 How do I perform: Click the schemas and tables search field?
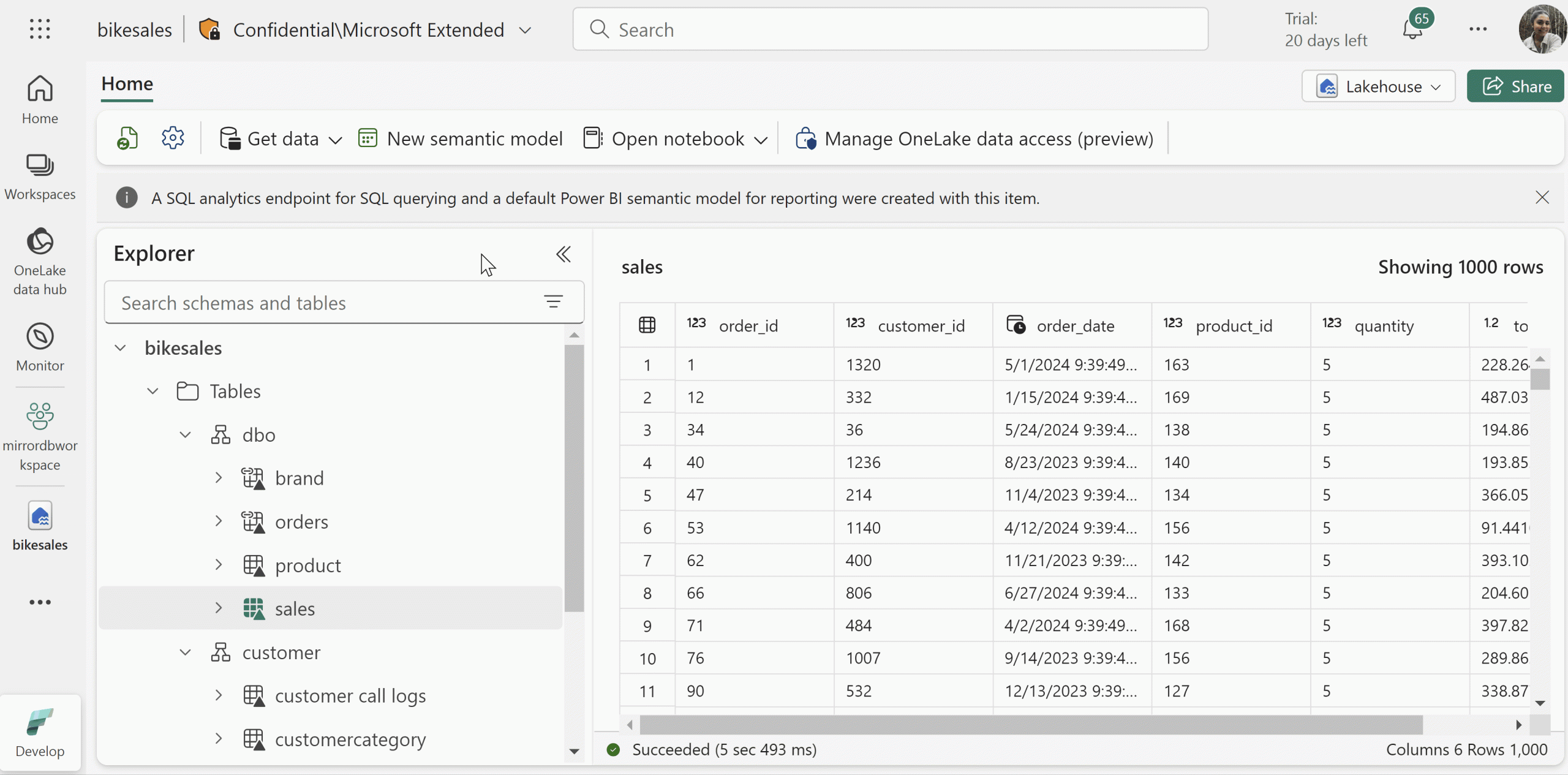[325, 302]
